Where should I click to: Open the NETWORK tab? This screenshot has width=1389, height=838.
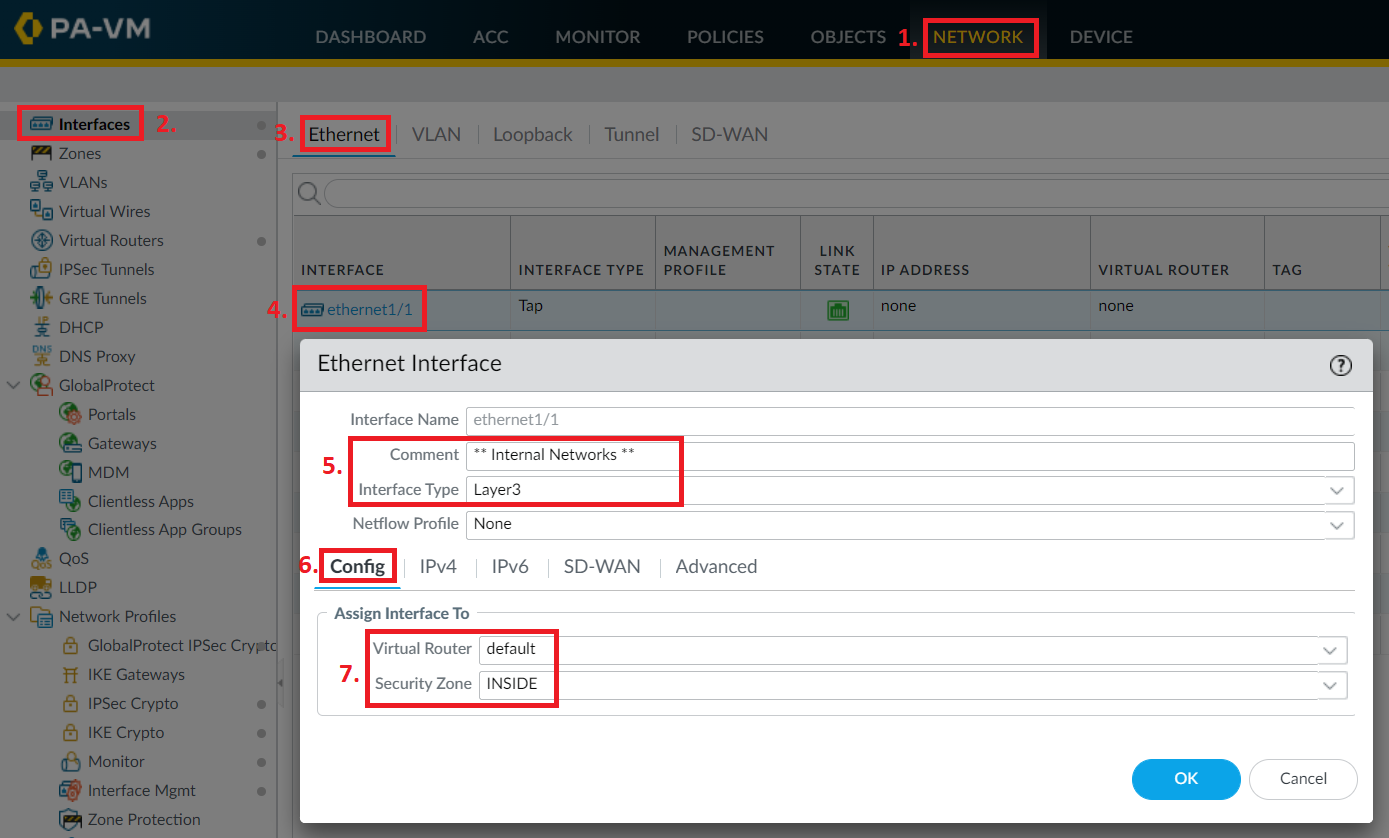[x=978, y=37]
